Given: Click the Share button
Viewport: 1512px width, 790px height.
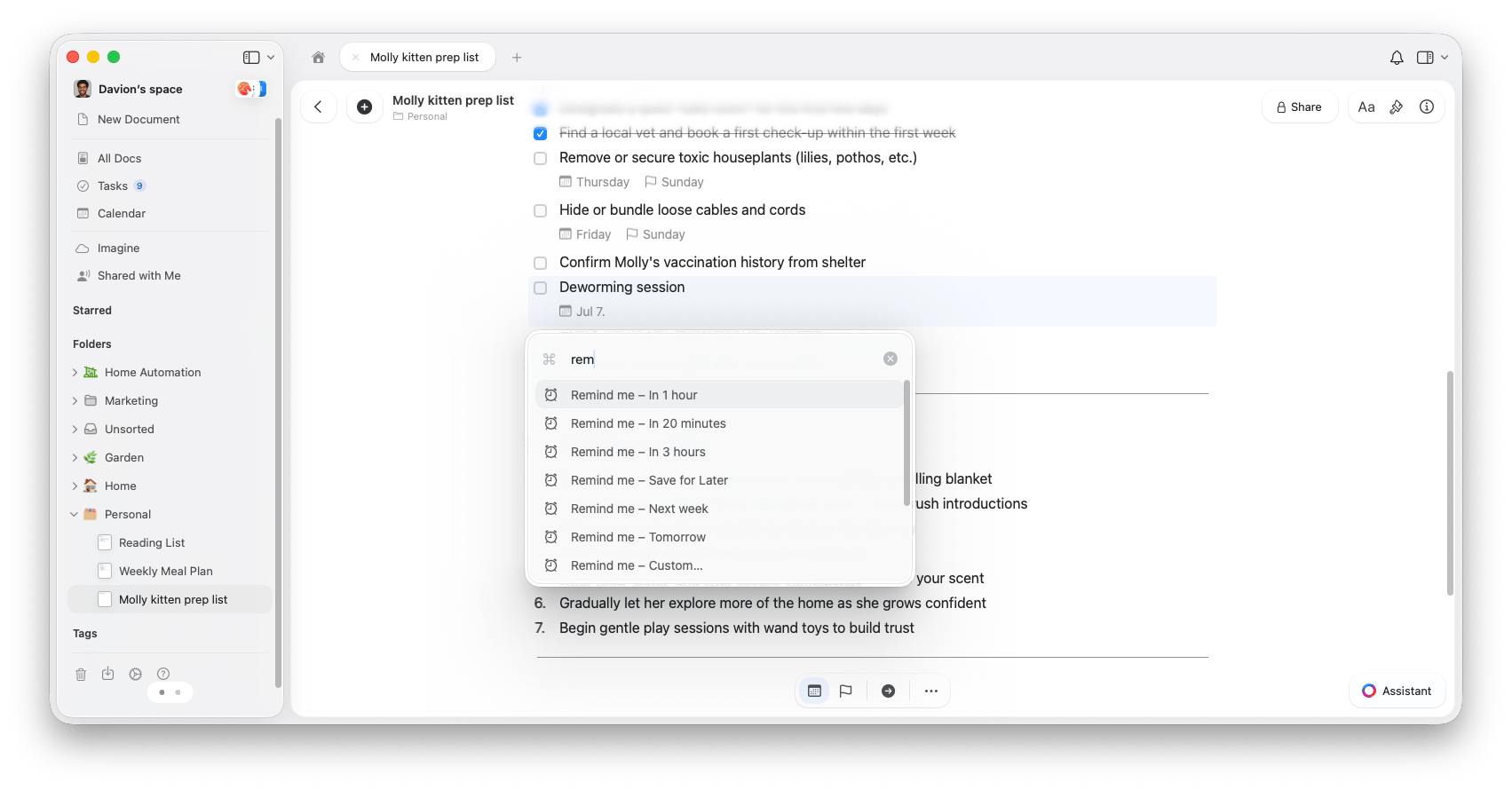Looking at the screenshot, I should click(x=1300, y=107).
